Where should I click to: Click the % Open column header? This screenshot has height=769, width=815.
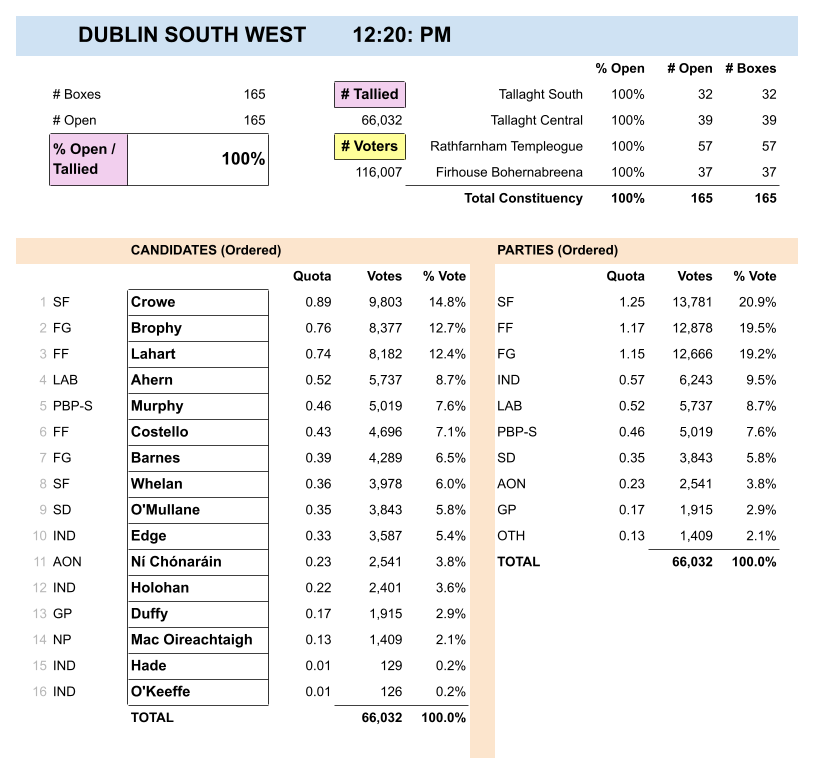pyautogui.click(x=620, y=68)
